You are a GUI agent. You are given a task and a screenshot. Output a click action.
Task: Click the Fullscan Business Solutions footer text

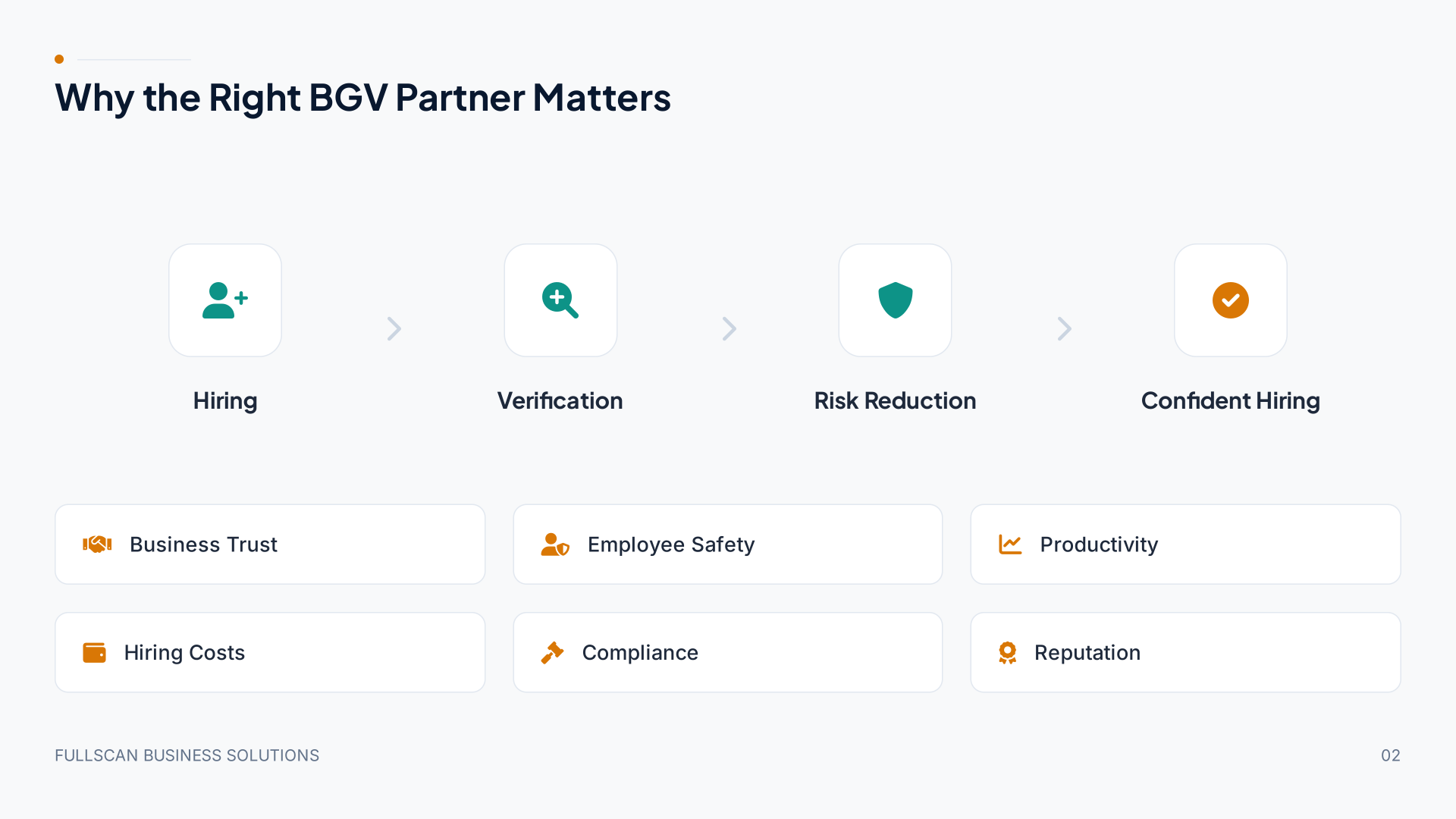coord(187,755)
